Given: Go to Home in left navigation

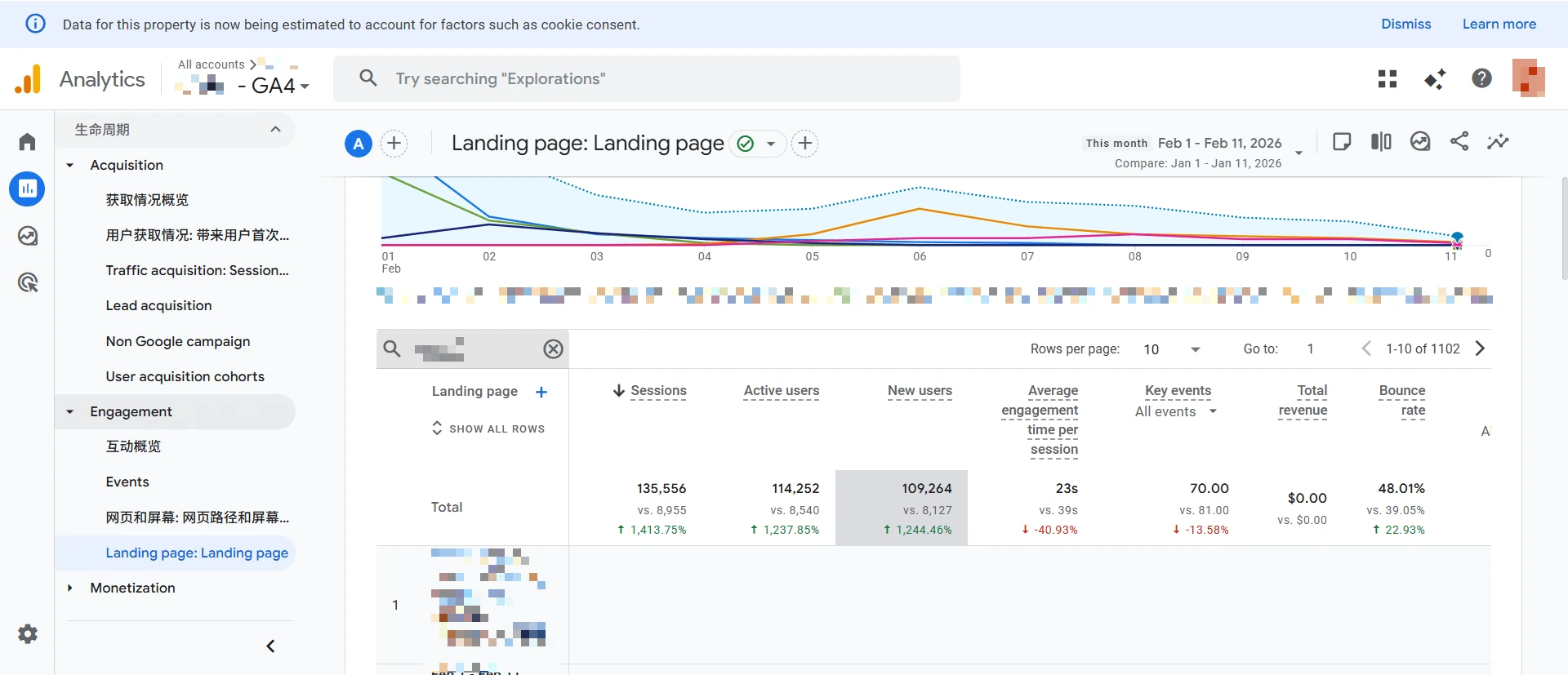Looking at the screenshot, I should tap(28, 142).
